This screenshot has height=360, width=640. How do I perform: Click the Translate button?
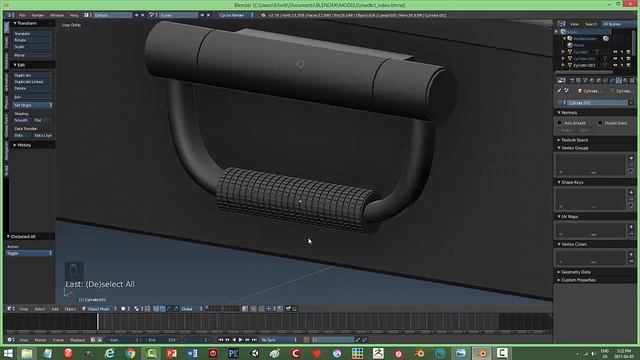click(32, 34)
